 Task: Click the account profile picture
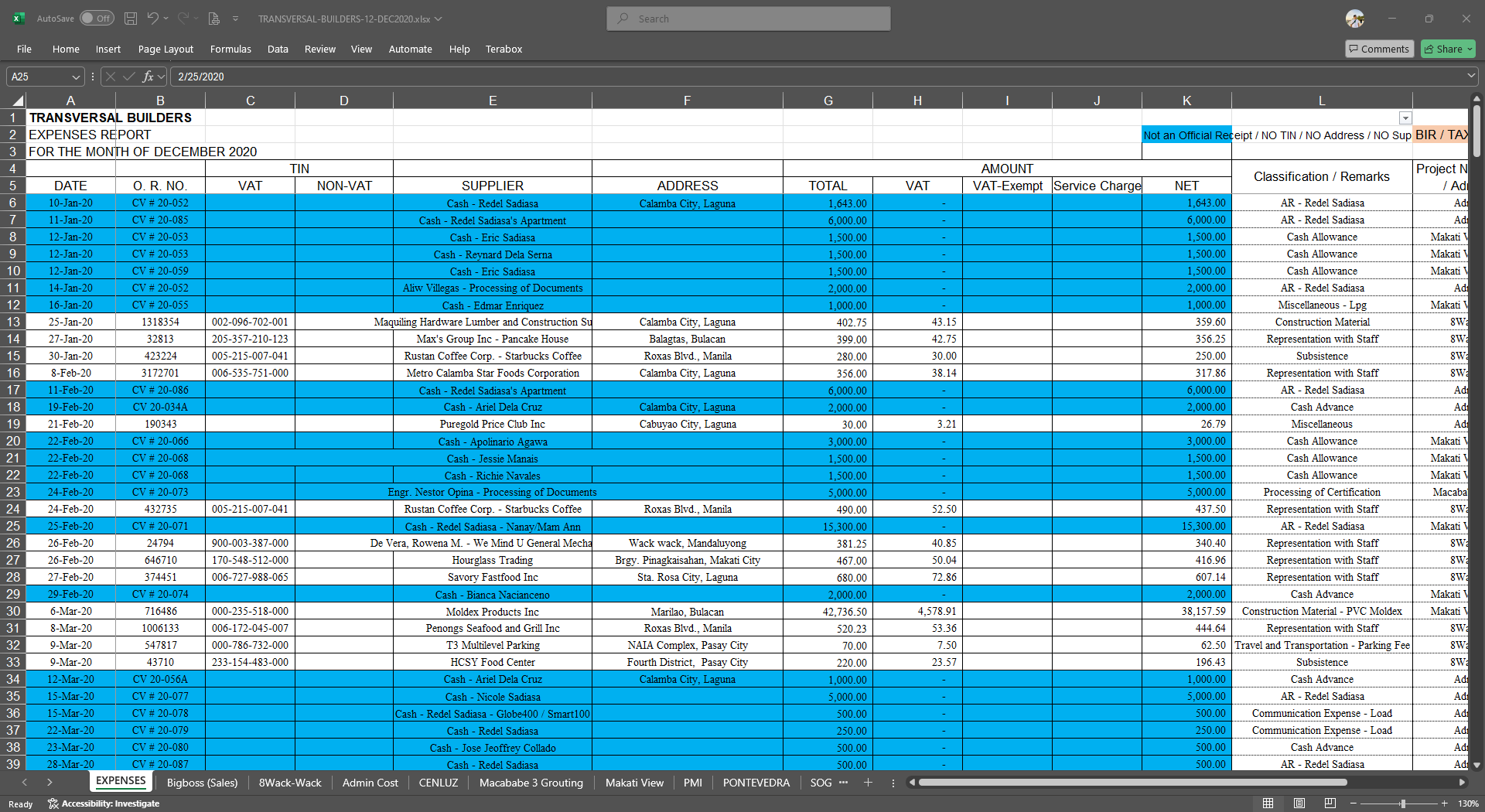(x=1355, y=19)
